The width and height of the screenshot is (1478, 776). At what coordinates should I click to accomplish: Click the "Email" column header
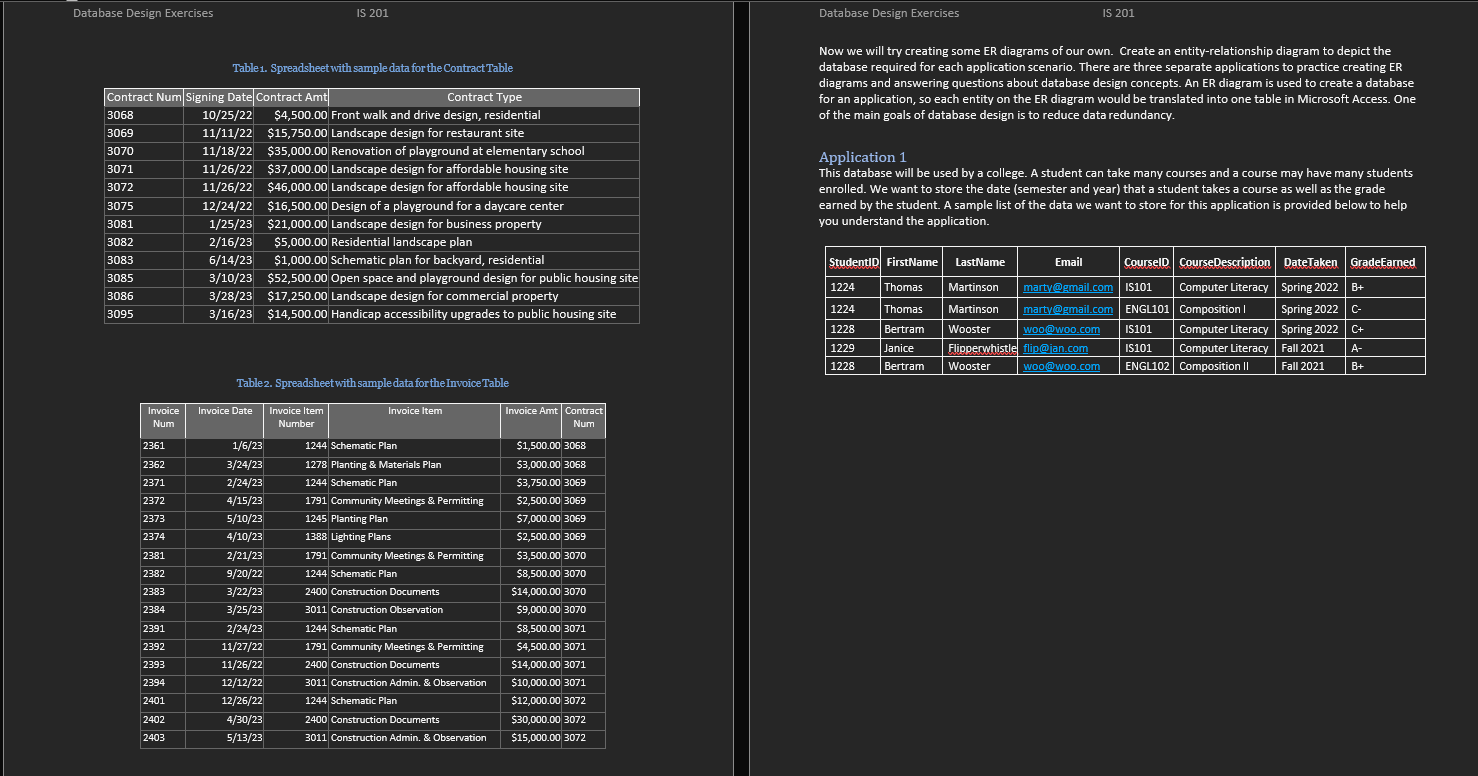1068,262
